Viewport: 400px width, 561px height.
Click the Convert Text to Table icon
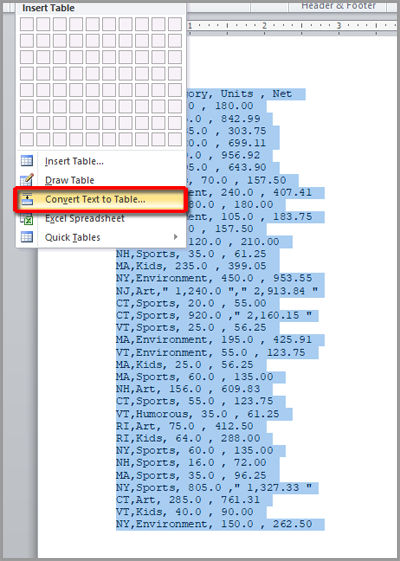coord(27,199)
